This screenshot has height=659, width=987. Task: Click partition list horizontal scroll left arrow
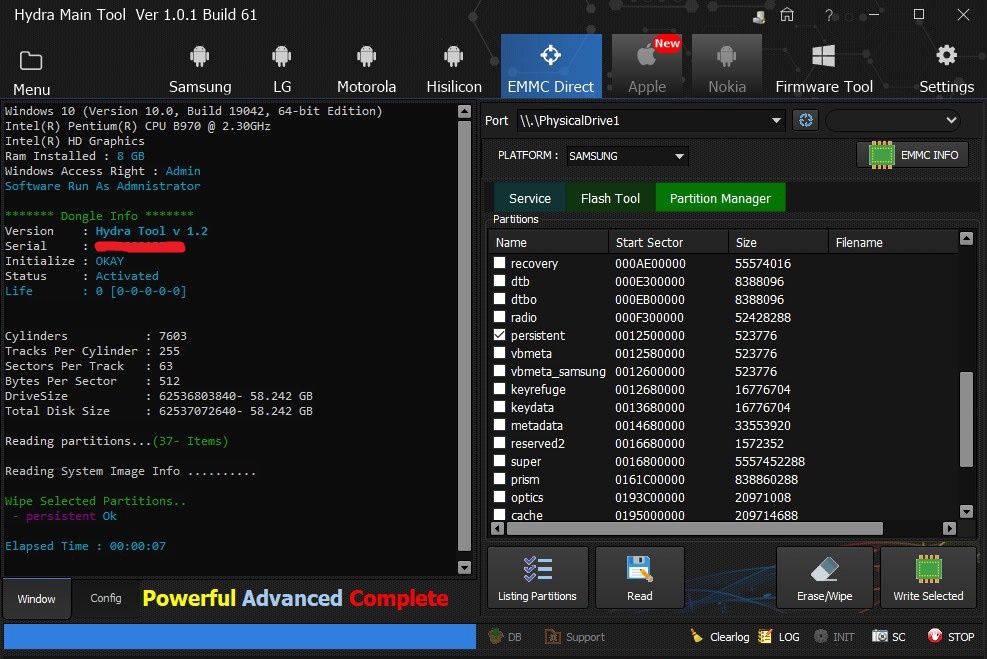click(497, 528)
